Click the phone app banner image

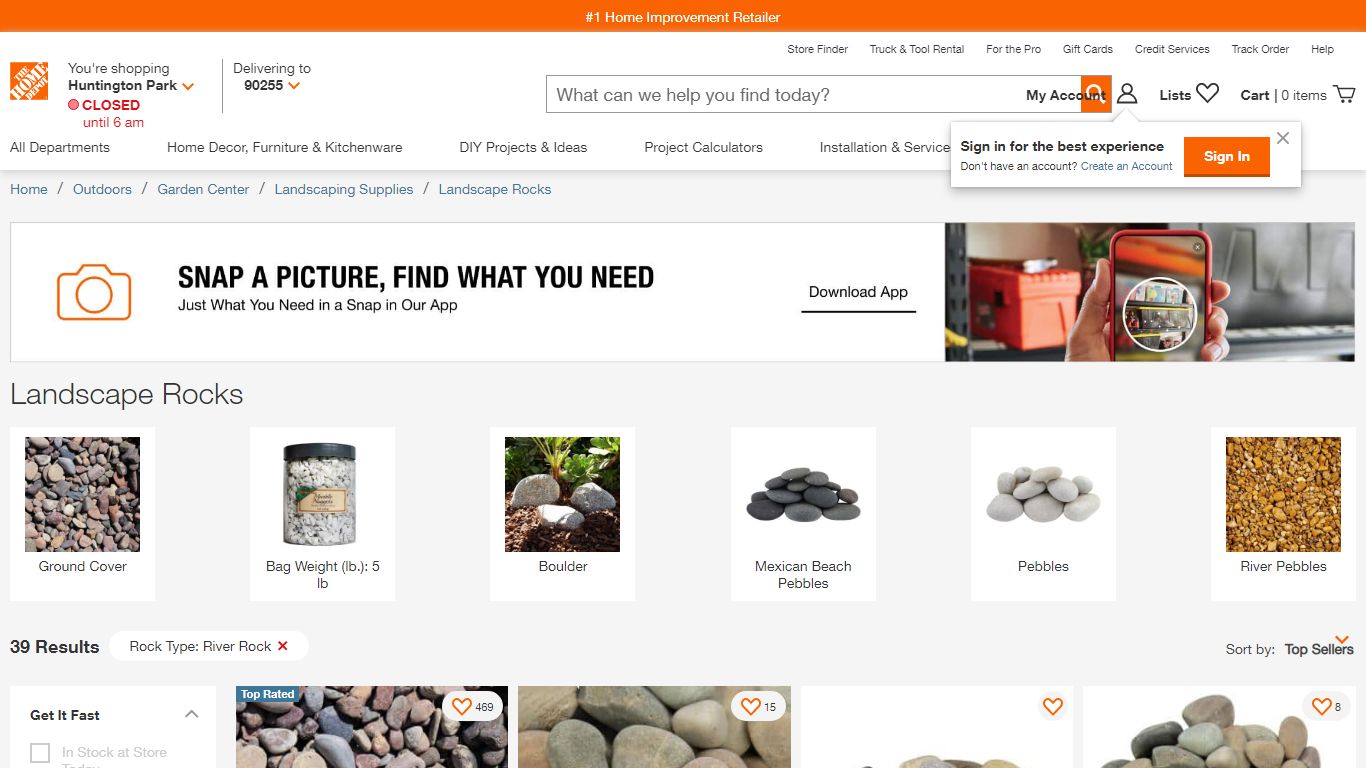1150,292
